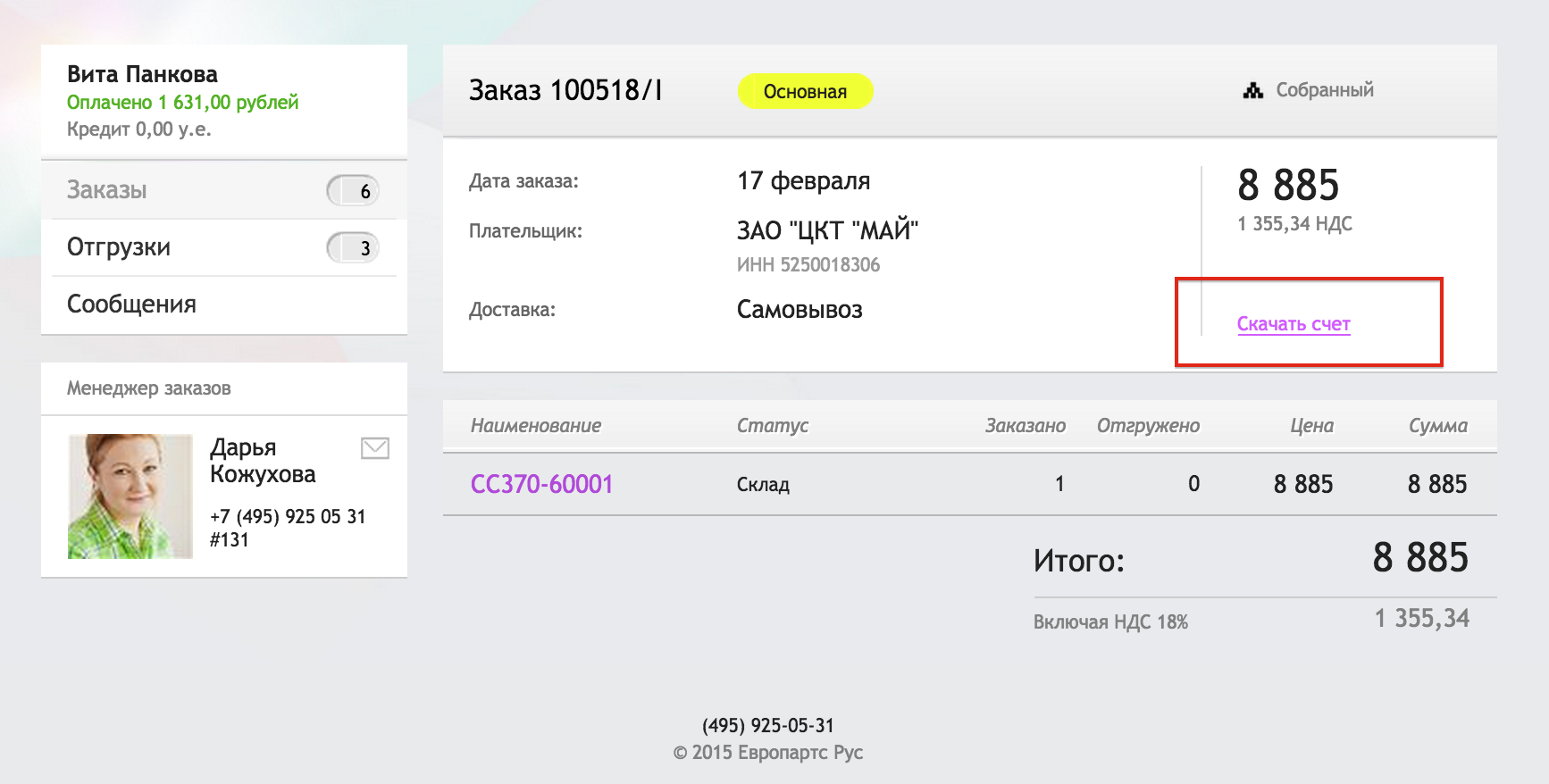Download the invoice via Скачать счет
The height and width of the screenshot is (784, 1549).
[x=1293, y=324]
